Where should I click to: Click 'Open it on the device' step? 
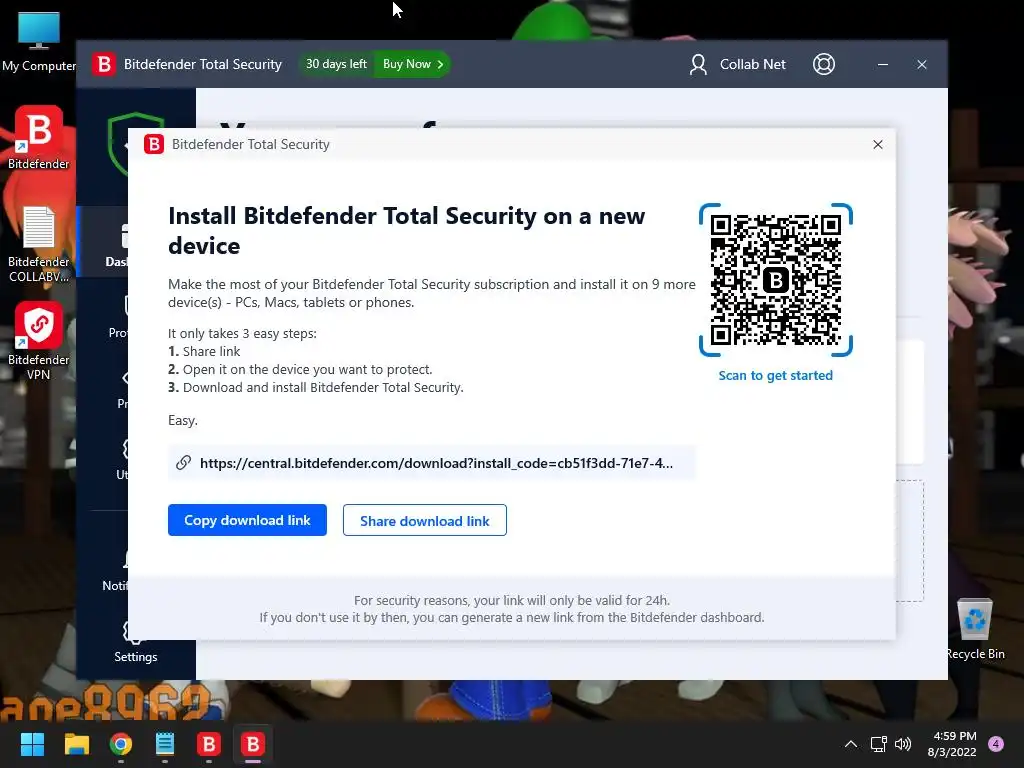pos(308,370)
